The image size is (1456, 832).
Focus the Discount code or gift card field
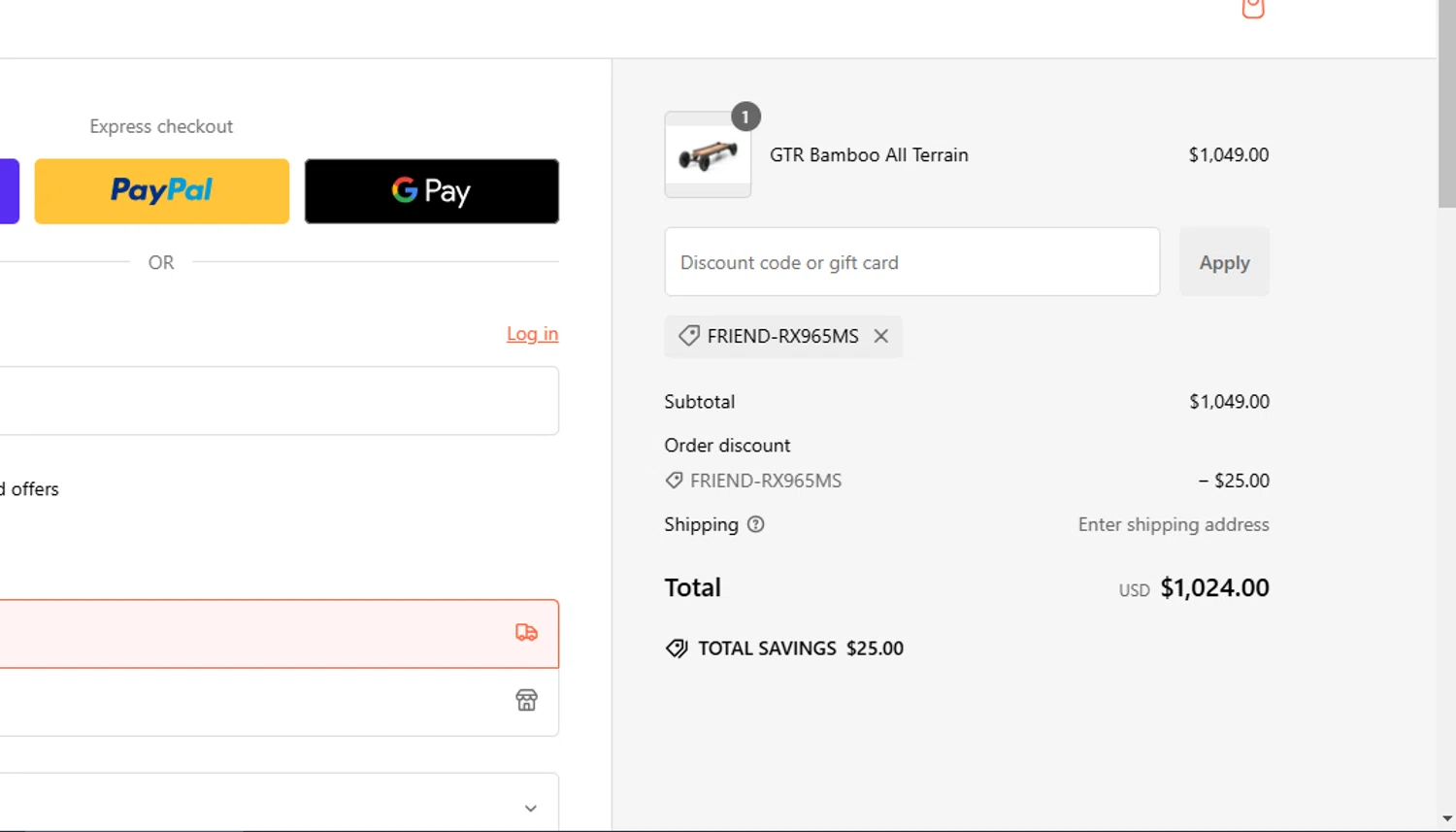tap(912, 262)
